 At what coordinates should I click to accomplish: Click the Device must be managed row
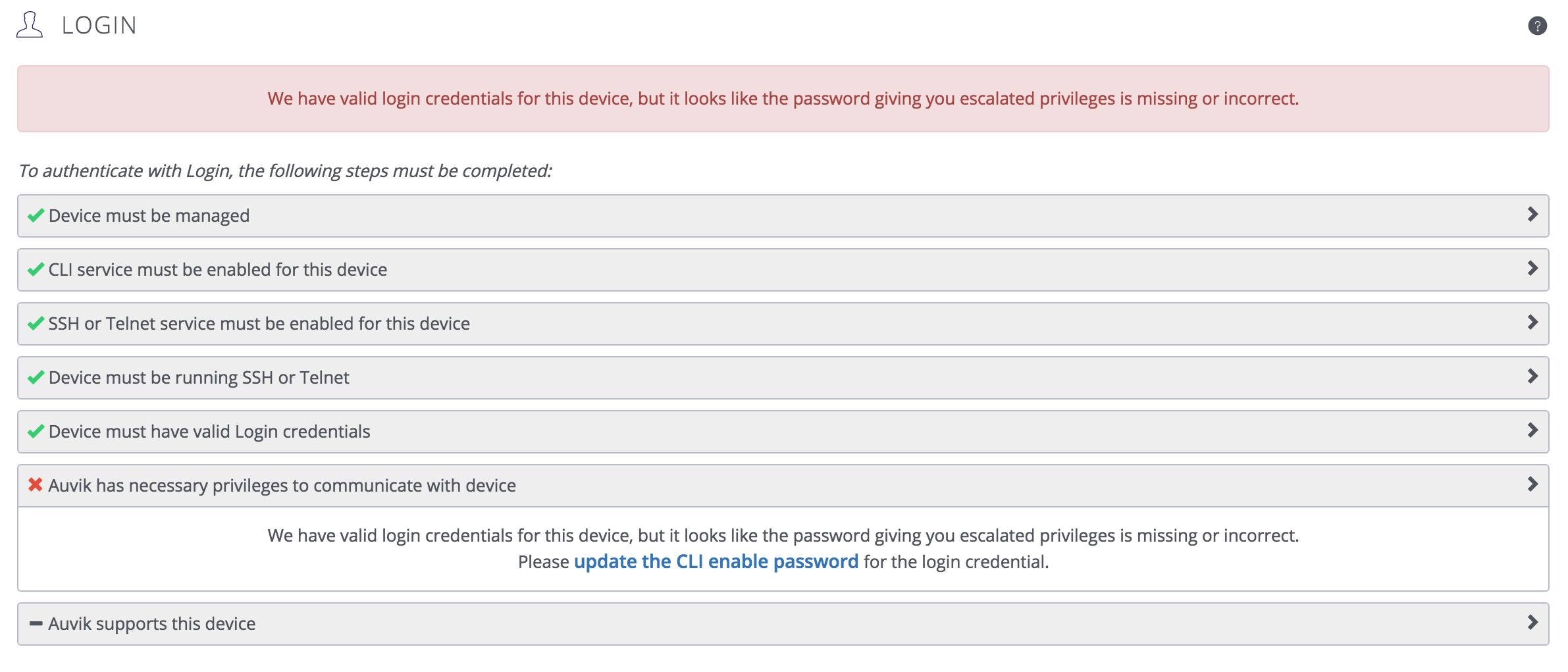783,216
